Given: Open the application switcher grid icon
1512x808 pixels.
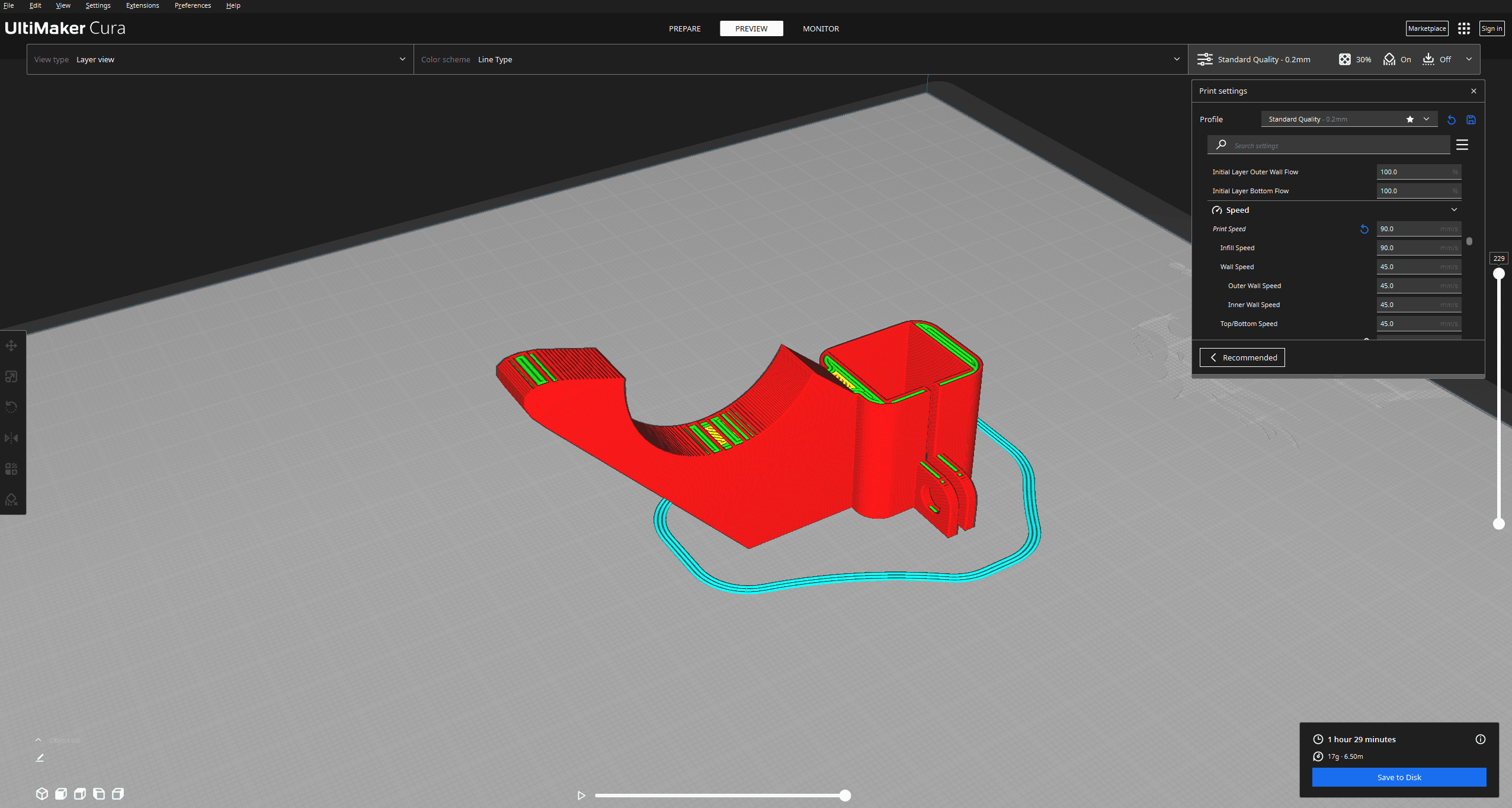Looking at the screenshot, I should (x=1464, y=28).
